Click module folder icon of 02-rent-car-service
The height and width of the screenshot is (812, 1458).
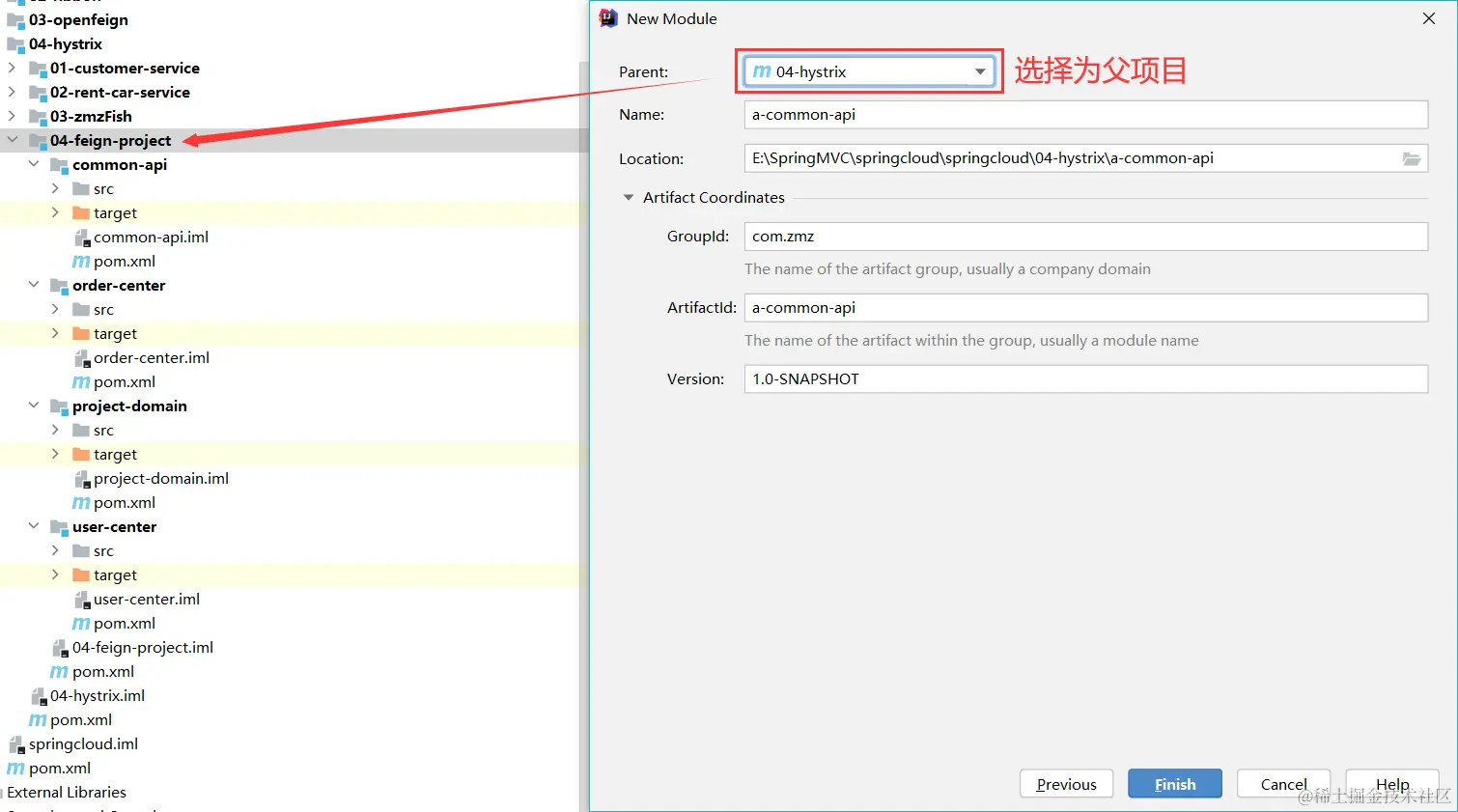click(x=38, y=93)
